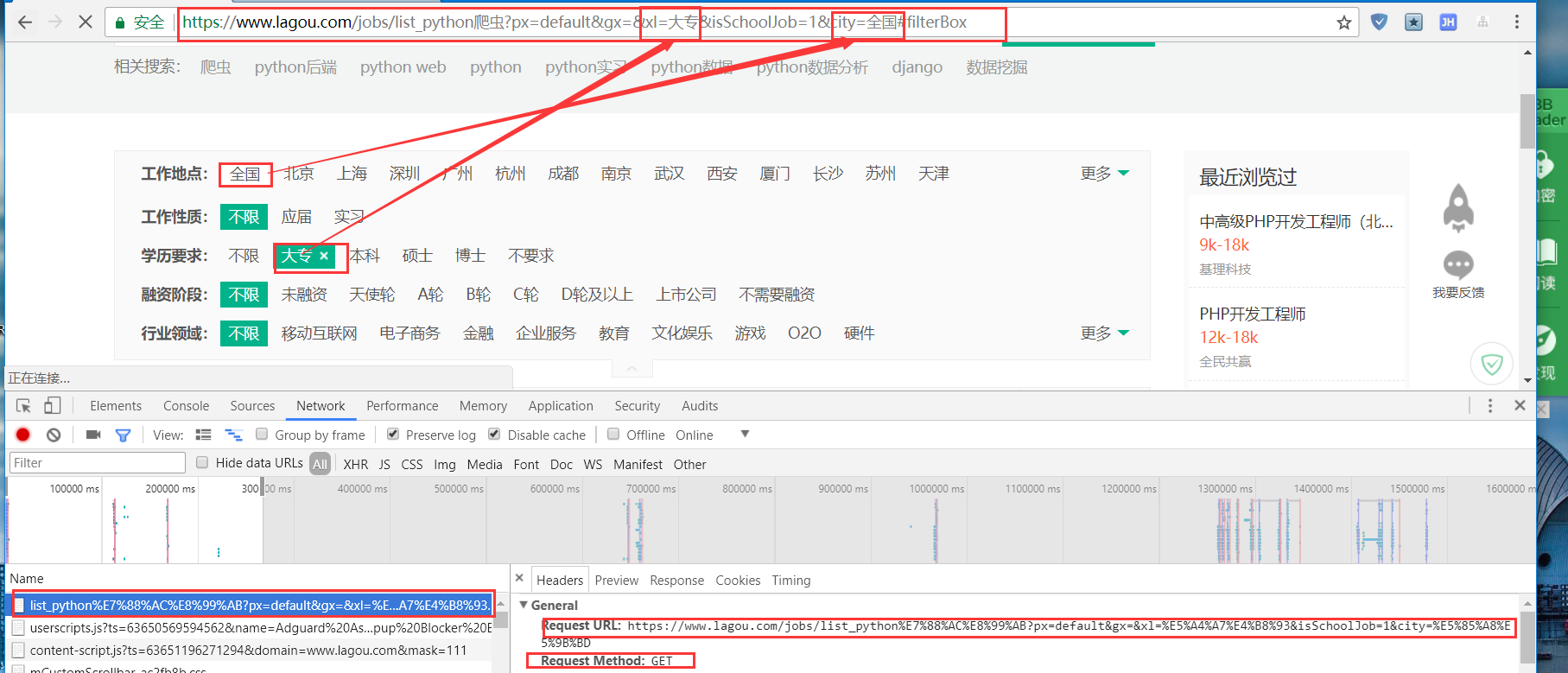Show the Cookies tab of the request

point(738,581)
